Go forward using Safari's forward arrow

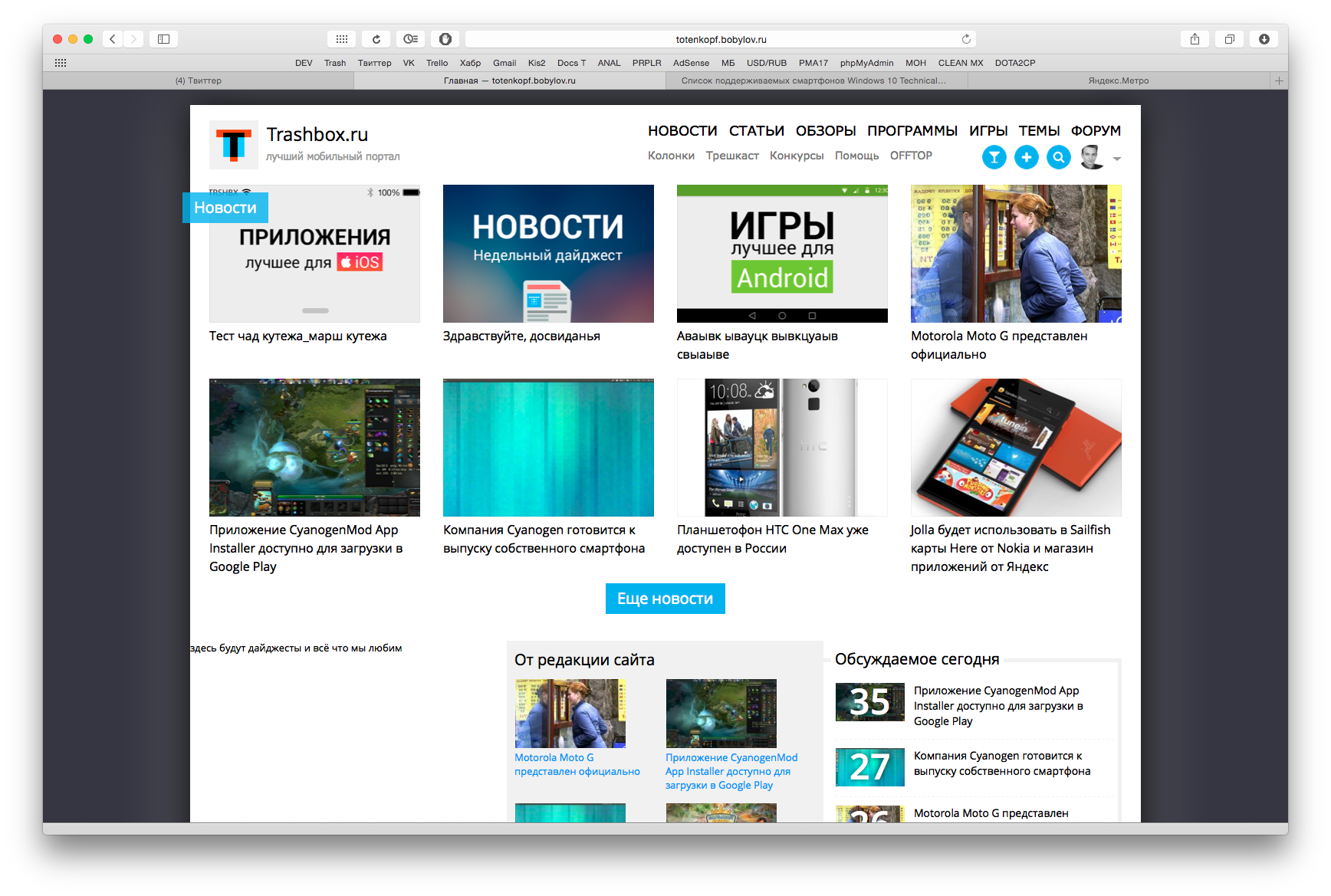pos(133,39)
